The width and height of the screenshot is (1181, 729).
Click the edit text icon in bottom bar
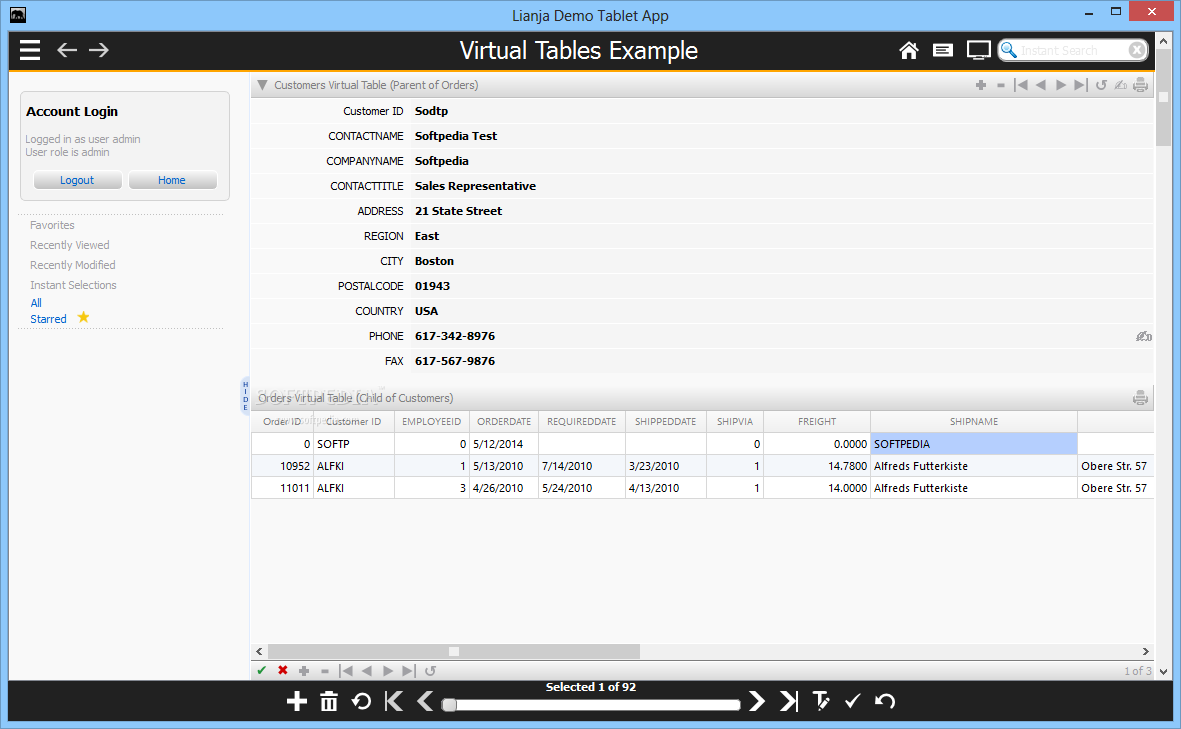(821, 701)
